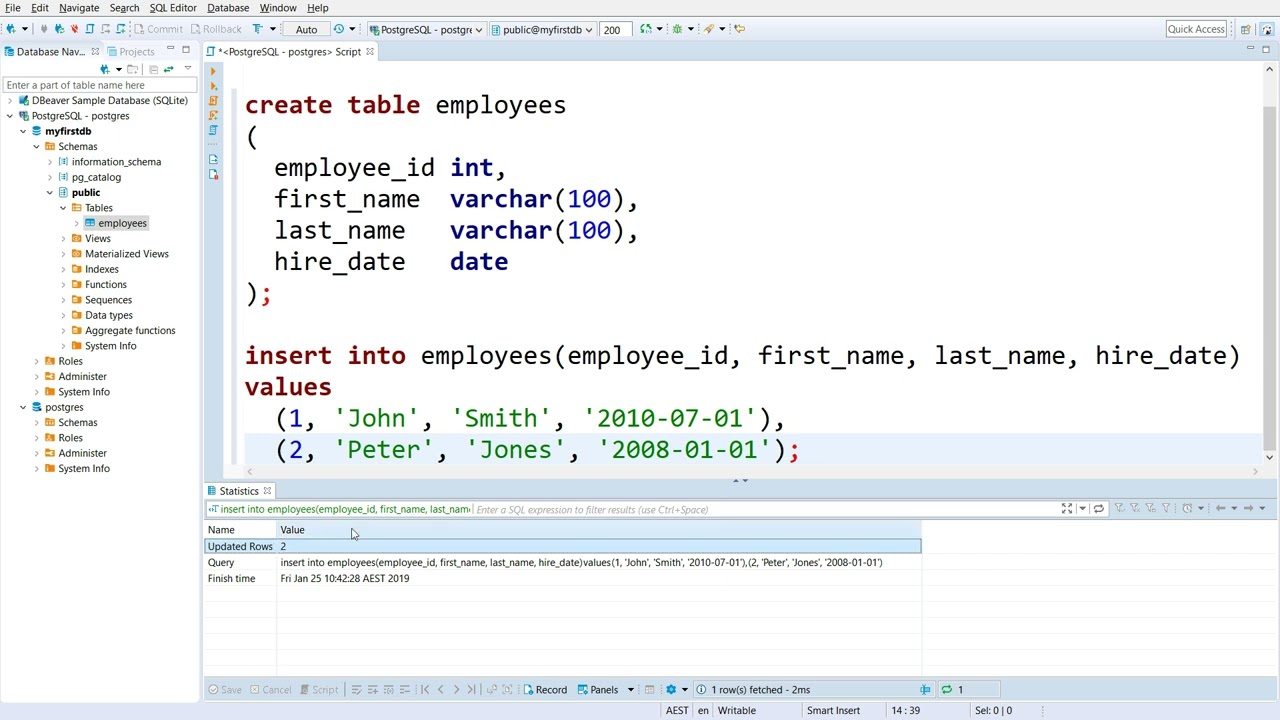Expand the information_schema node

pyautogui.click(x=50, y=162)
